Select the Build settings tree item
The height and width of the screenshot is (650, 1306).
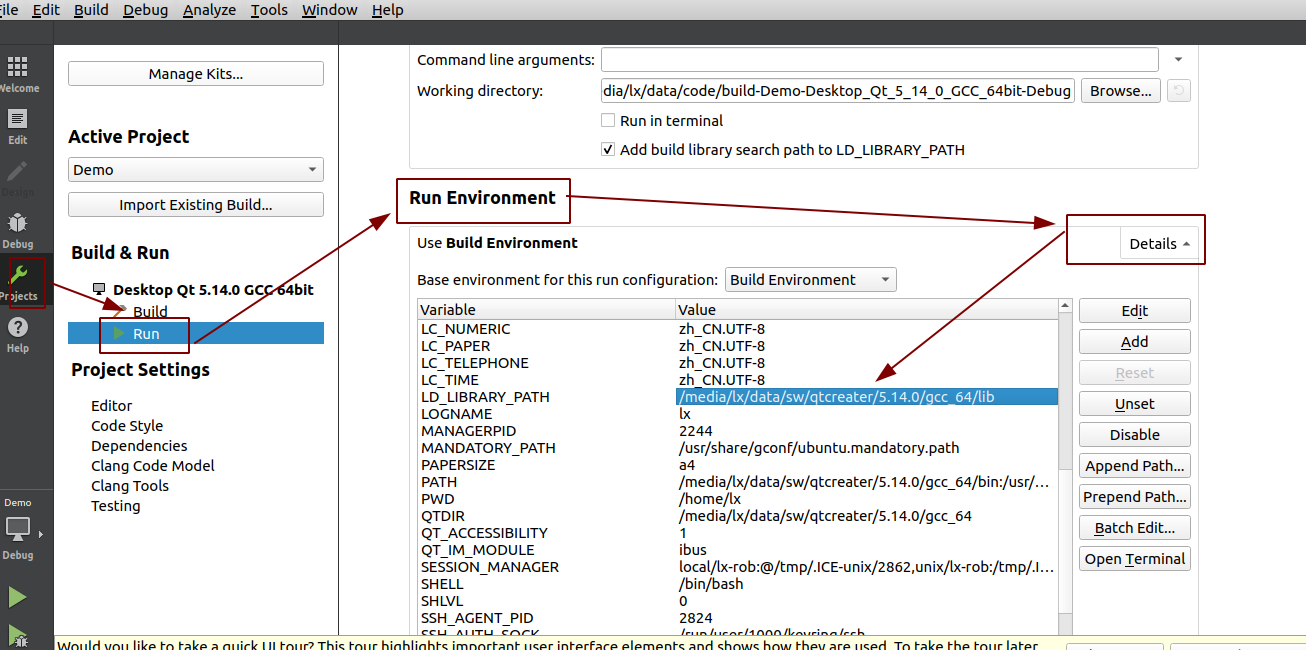coord(150,312)
